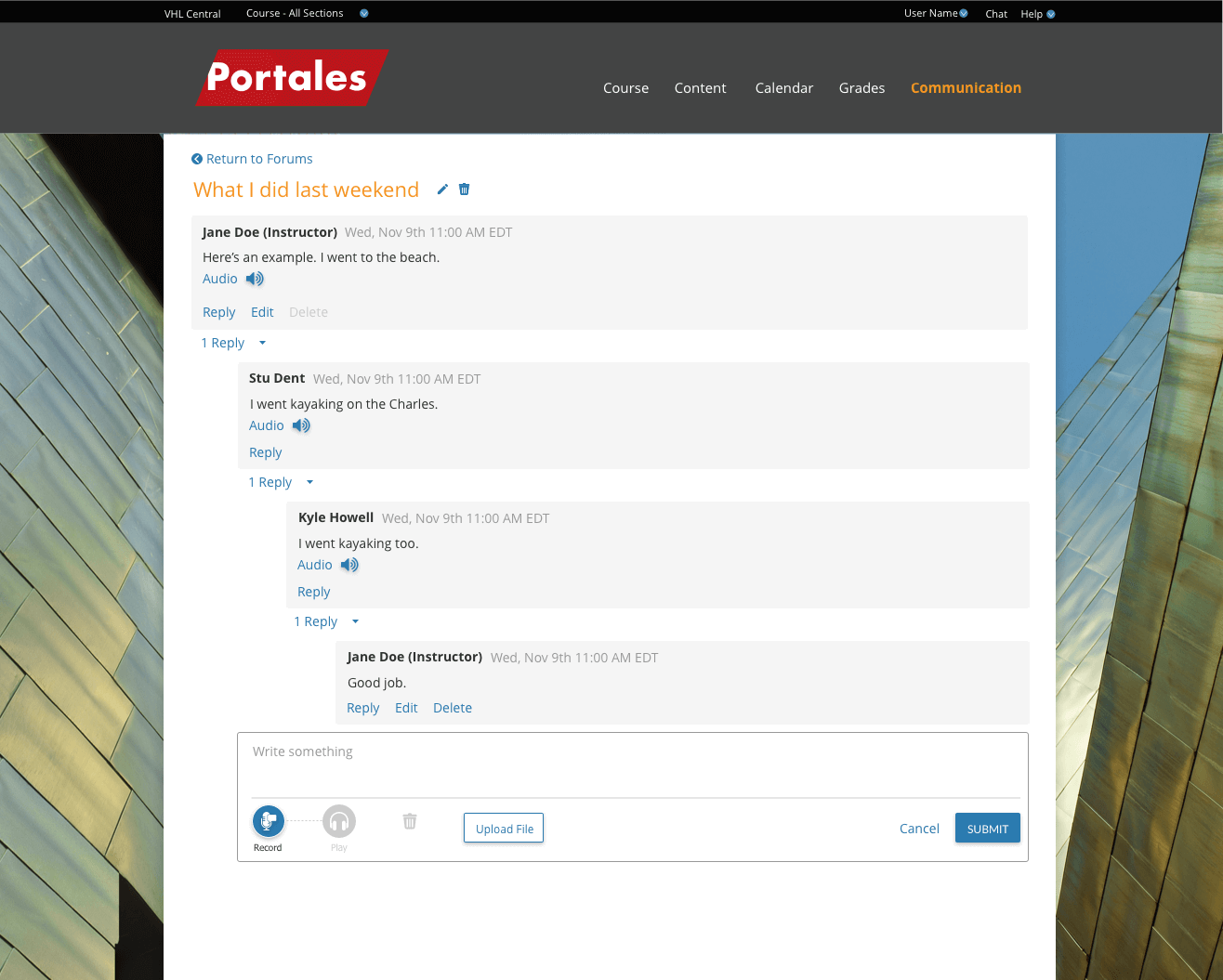
Task: Click Edit on the Good job post
Action: (406, 708)
